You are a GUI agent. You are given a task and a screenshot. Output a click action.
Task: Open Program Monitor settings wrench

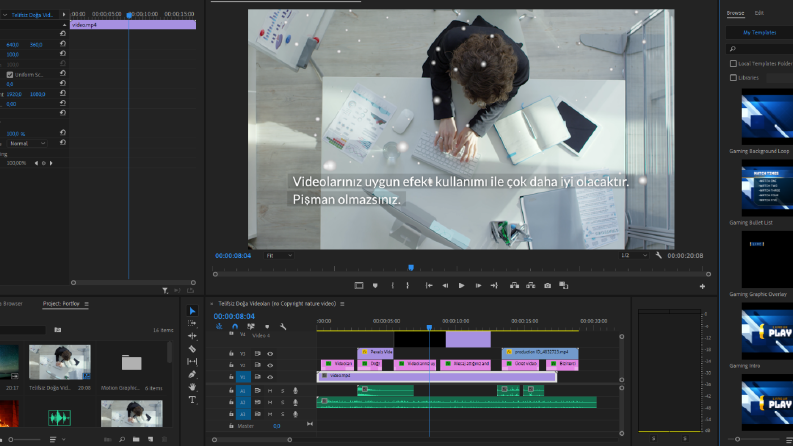pyautogui.click(x=658, y=255)
